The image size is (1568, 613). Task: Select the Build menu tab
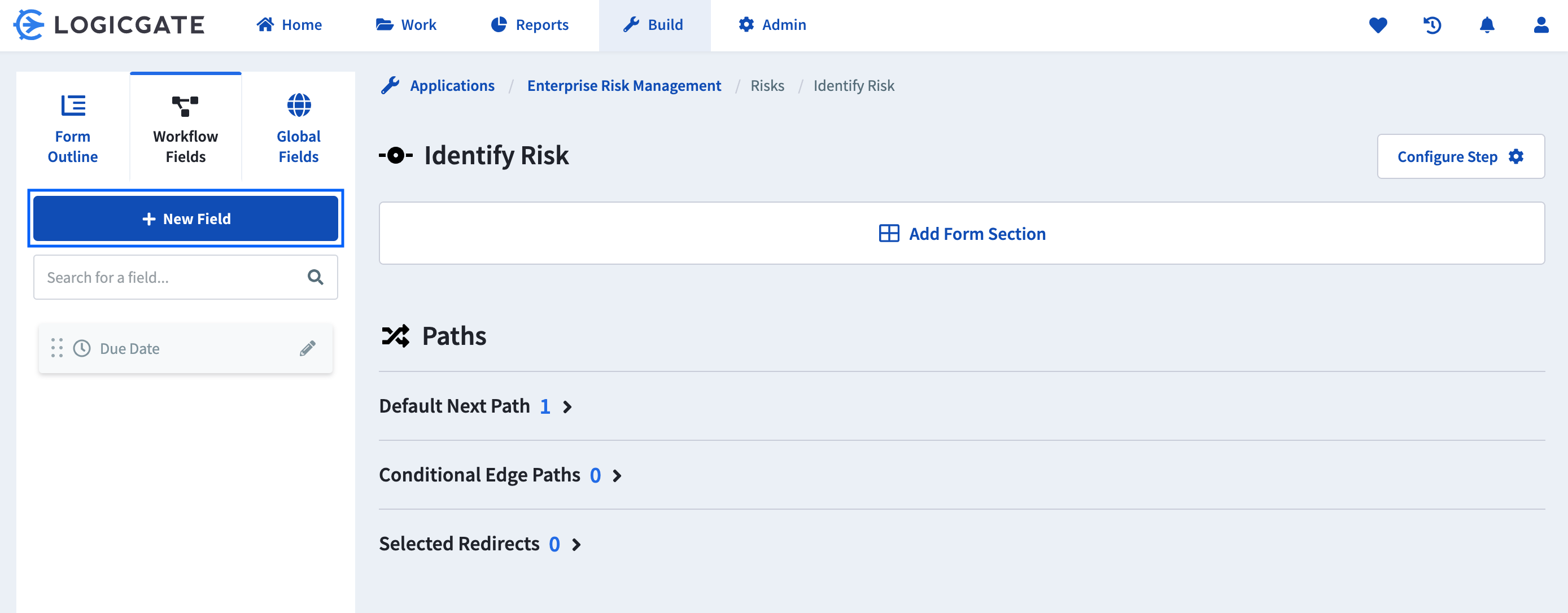click(654, 25)
